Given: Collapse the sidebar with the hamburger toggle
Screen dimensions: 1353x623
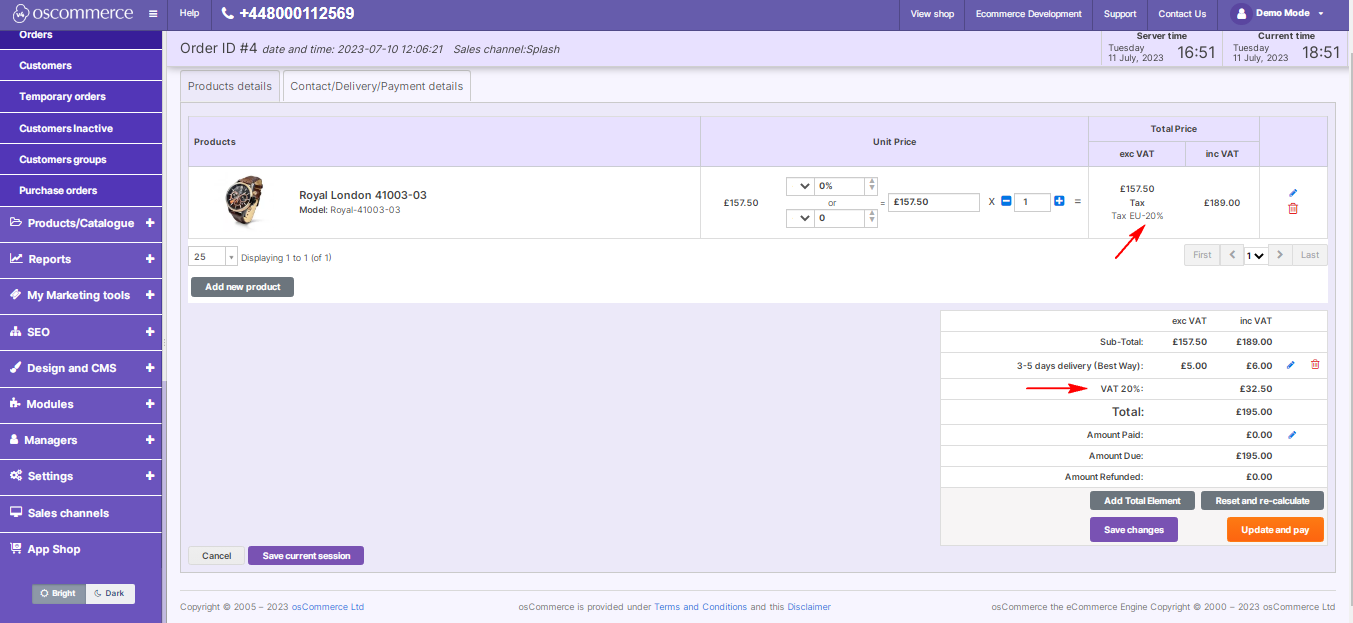Looking at the screenshot, I should click(153, 14).
